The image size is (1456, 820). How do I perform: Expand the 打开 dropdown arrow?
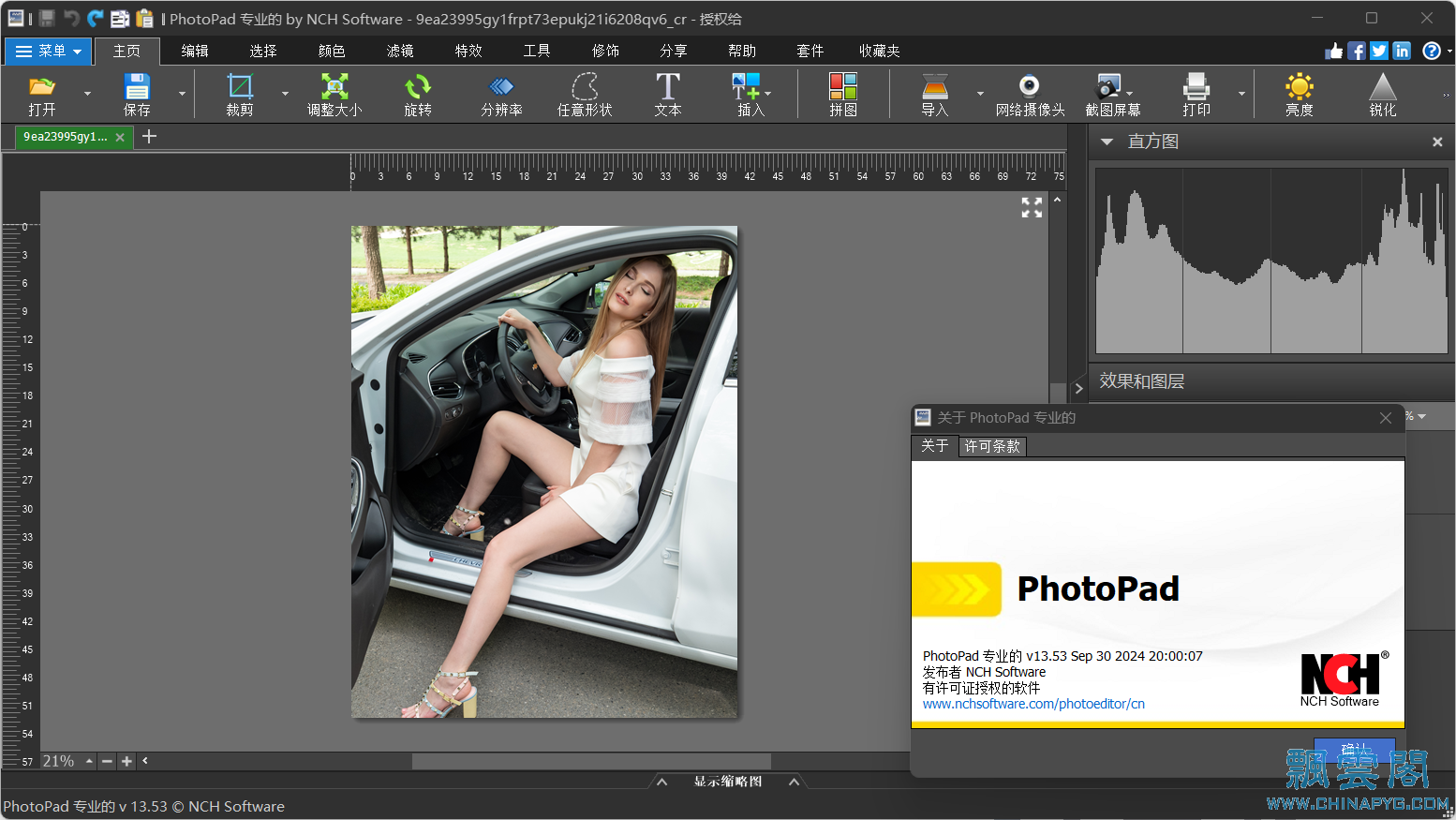point(87,94)
